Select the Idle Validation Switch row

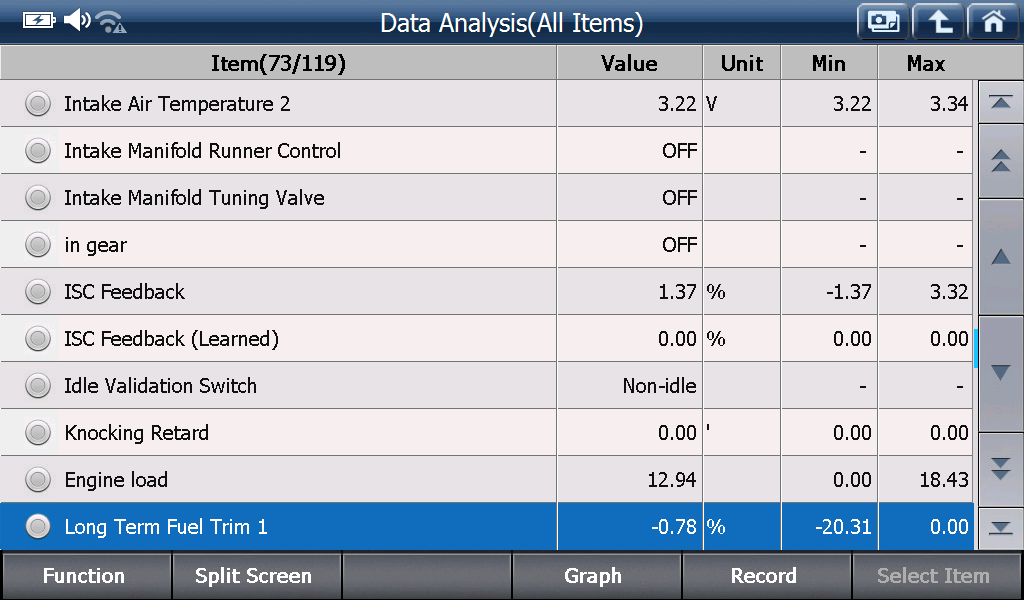coord(487,386)
